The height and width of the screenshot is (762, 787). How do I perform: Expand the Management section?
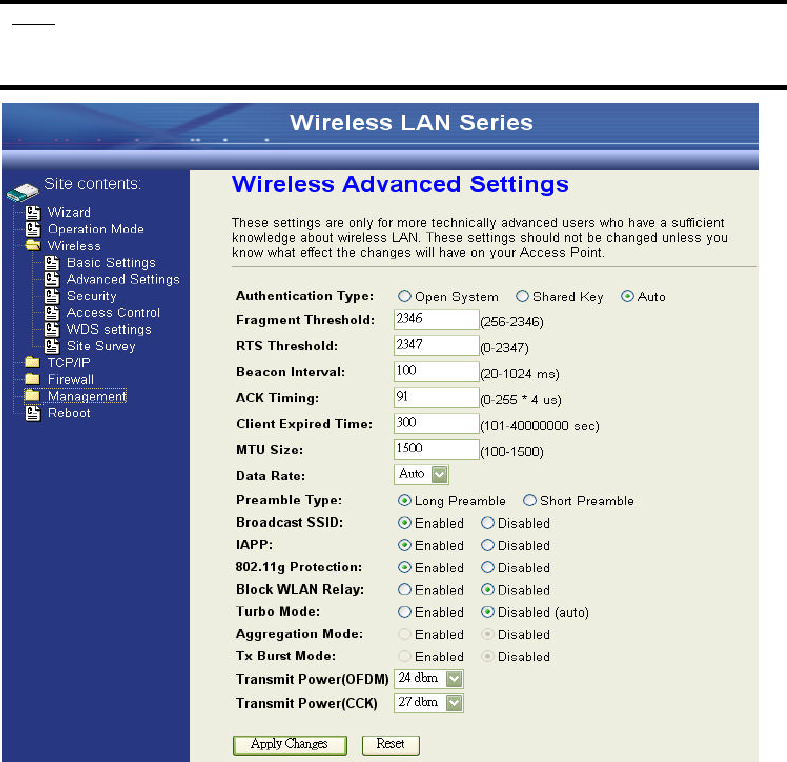(87, 396)
